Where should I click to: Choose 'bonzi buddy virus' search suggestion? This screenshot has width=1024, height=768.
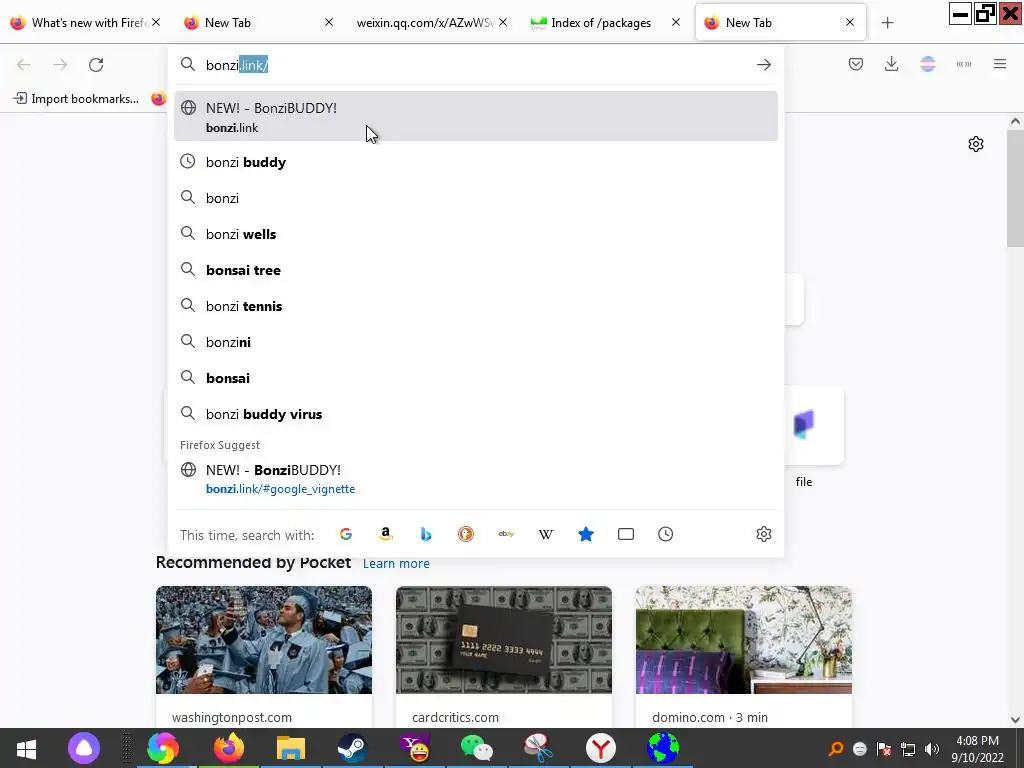pos(475,413)
